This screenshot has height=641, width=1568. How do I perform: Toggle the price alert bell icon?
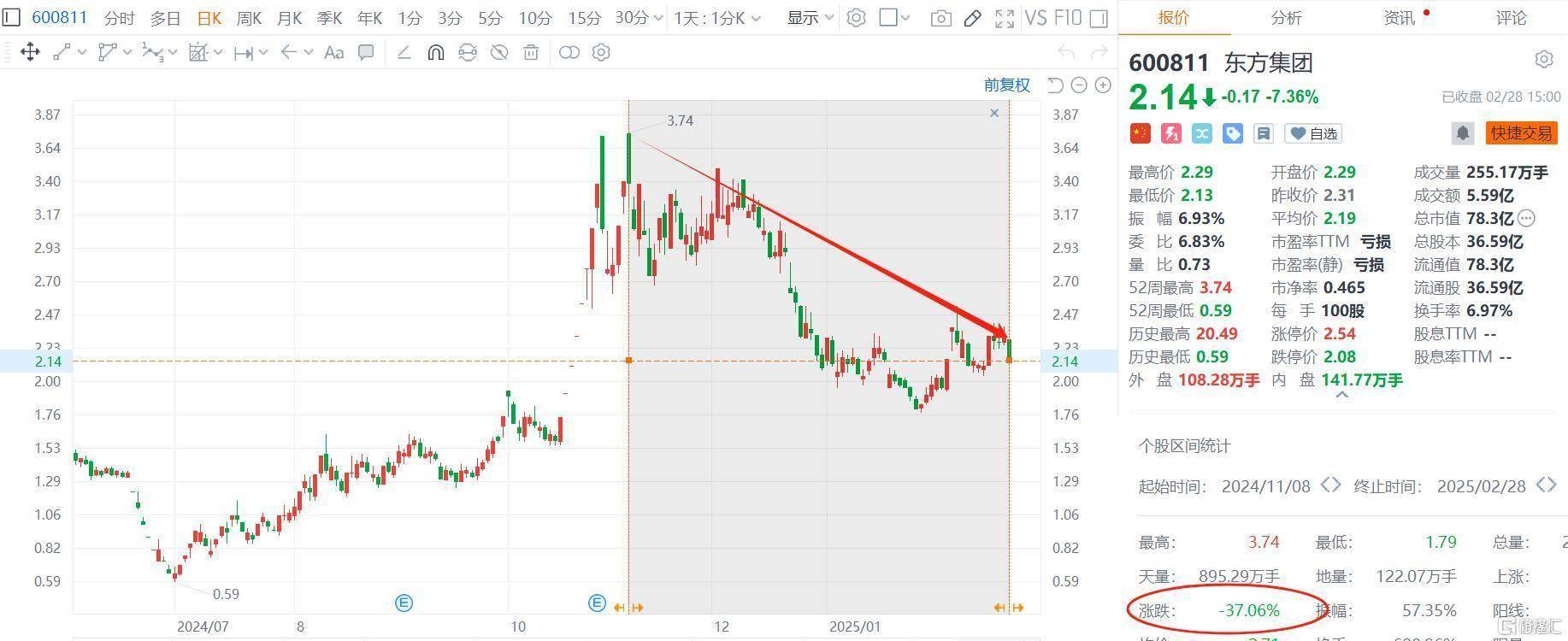pos(1463,133)
